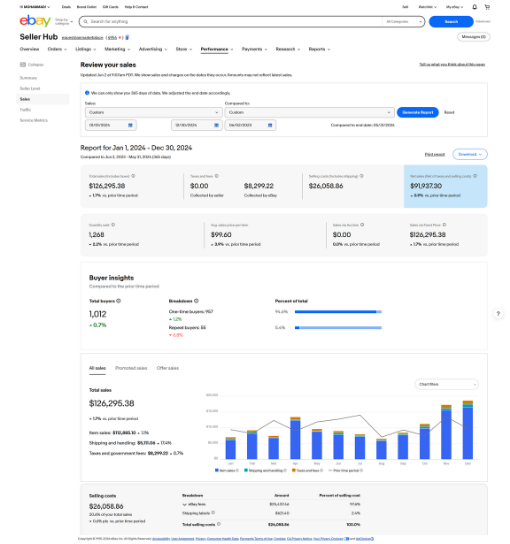Click the eBay logo
Viewport: 510px width, 544px height.
click(35, 21)
